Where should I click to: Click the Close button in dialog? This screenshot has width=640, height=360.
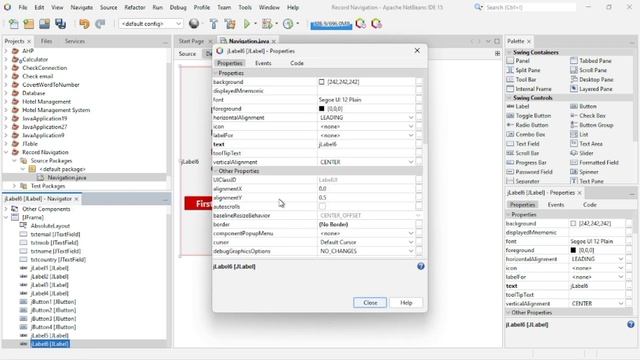coord(370,302)
